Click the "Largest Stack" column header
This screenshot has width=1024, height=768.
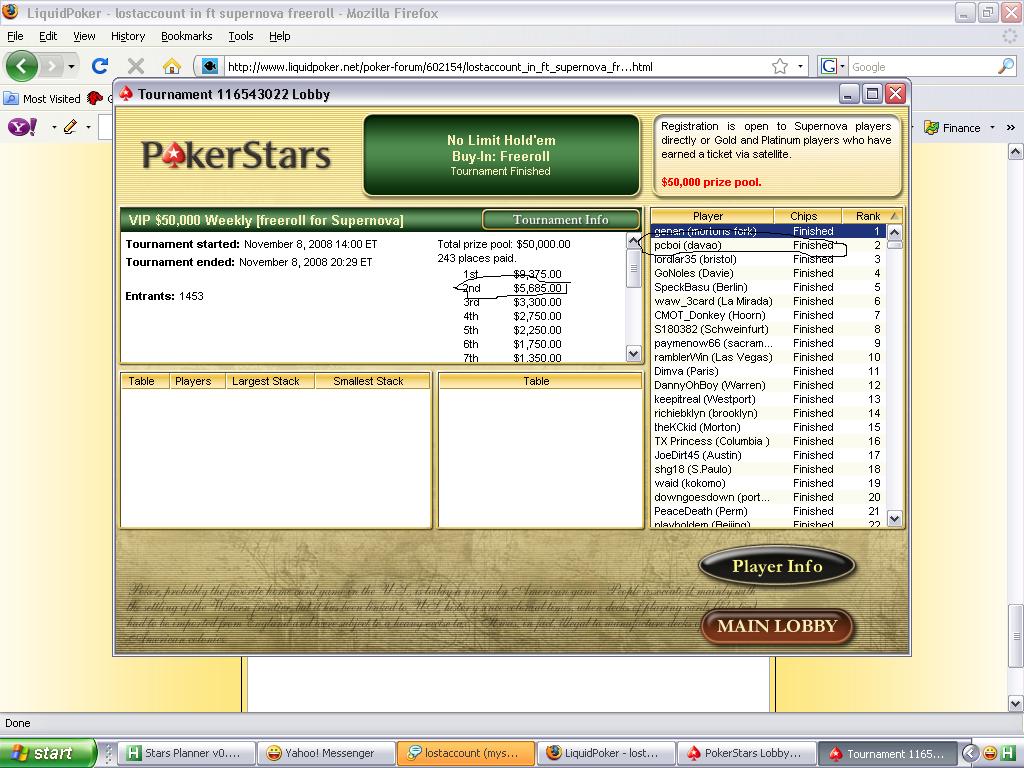pyautogui.click(x=270, y=381)
